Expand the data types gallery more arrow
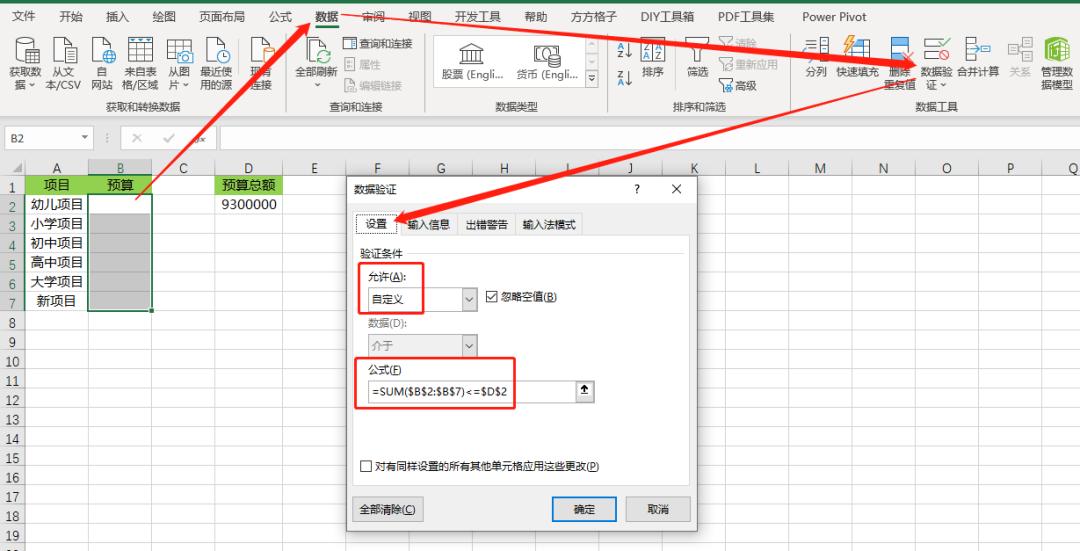Viewport: 1080px width, 551px height. 591,78
